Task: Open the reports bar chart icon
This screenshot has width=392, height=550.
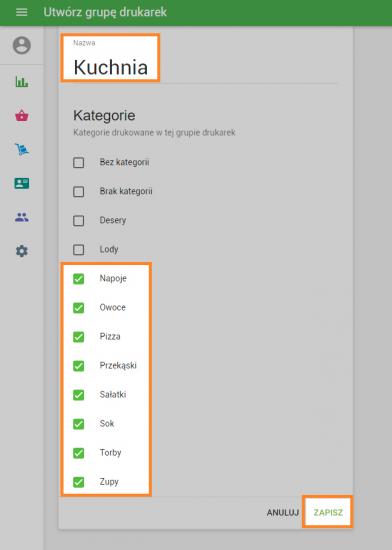Action: pos(22,82)
